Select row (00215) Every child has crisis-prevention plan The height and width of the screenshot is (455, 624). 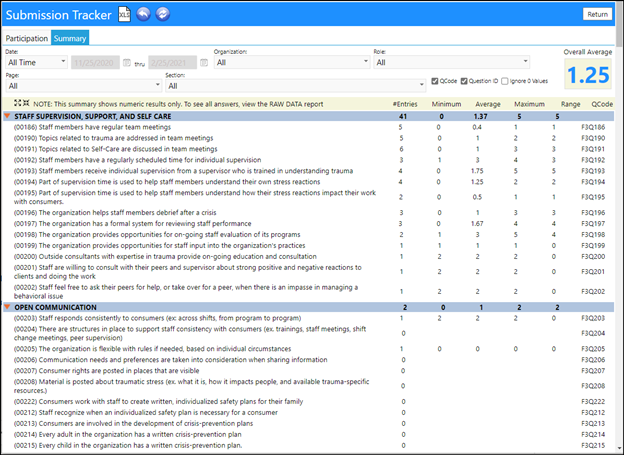pyautogui.click(x=308, y=445)
